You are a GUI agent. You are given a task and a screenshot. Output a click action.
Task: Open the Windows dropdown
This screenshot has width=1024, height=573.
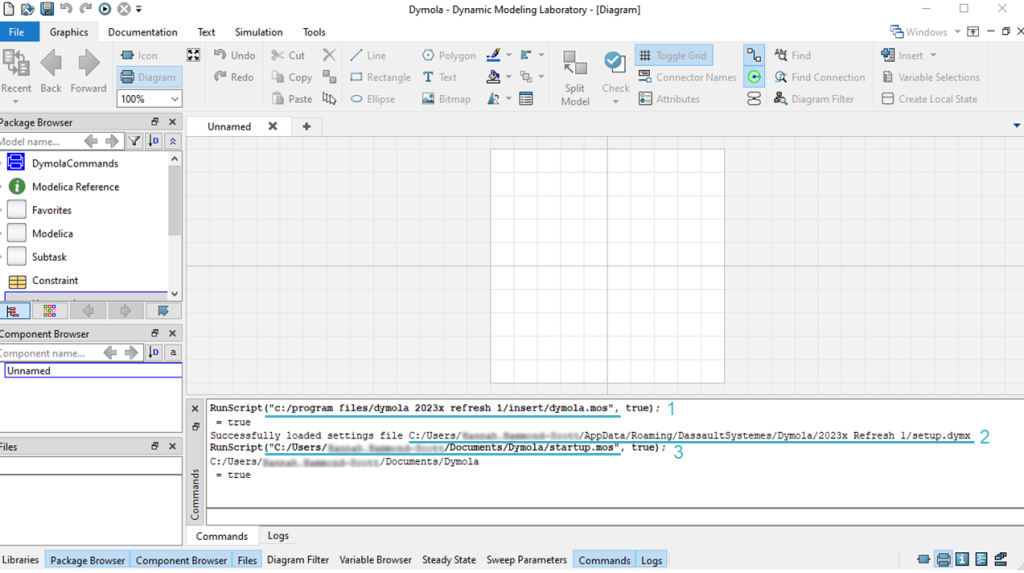(x=925, y=32)
